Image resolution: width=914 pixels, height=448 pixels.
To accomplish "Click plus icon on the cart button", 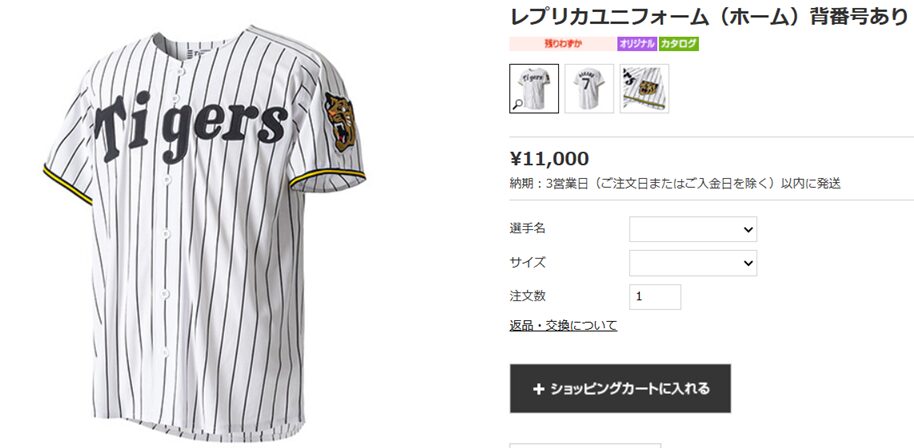I will 538,389.
